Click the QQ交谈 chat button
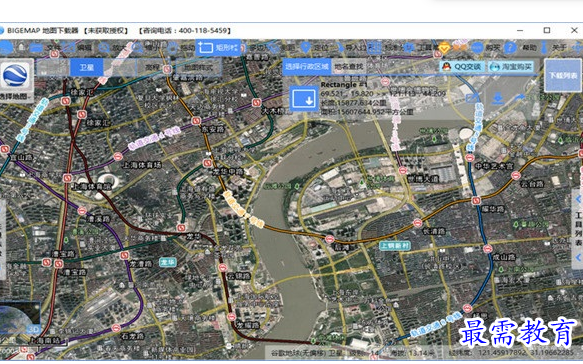The height and width of the screenshot is (364, 583). coord(462,67)
